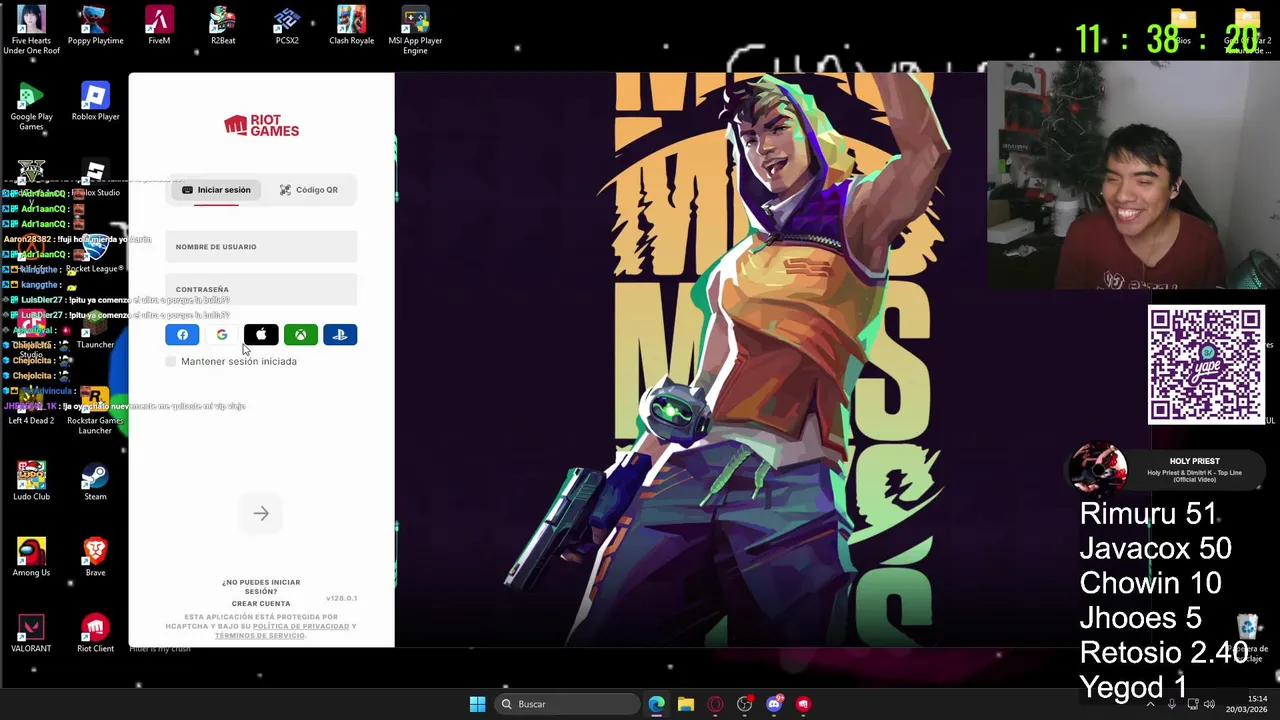1280x720 pixels.
Task: Open Discord from taskbar
Action: (774, 704)
